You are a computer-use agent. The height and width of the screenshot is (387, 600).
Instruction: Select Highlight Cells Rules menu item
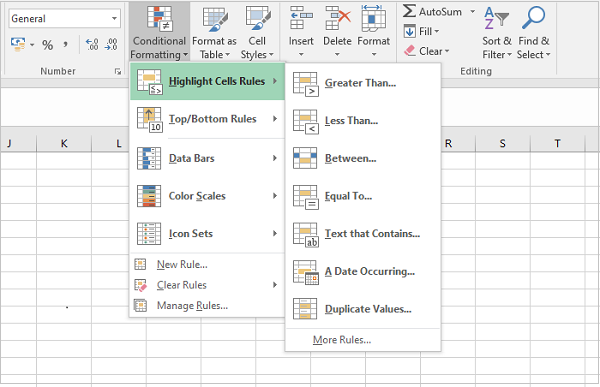tap(207, 82)
